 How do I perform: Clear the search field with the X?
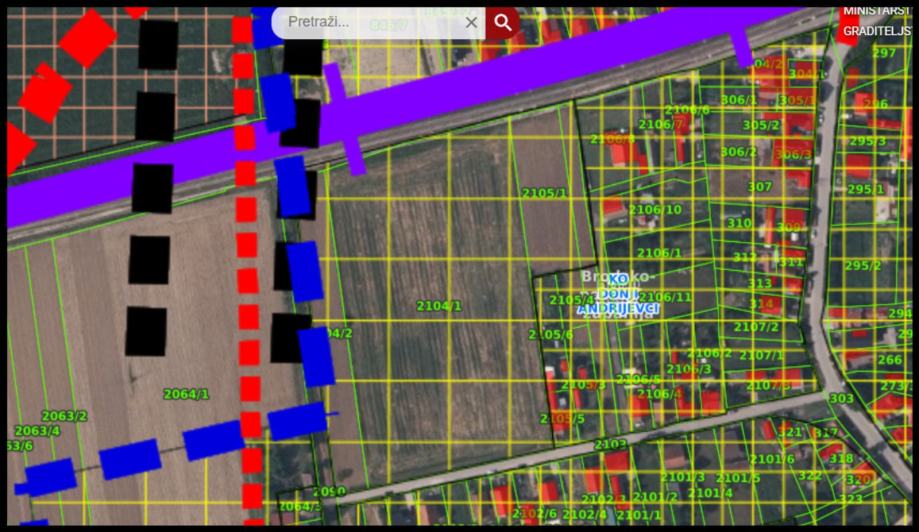[471, 23]
